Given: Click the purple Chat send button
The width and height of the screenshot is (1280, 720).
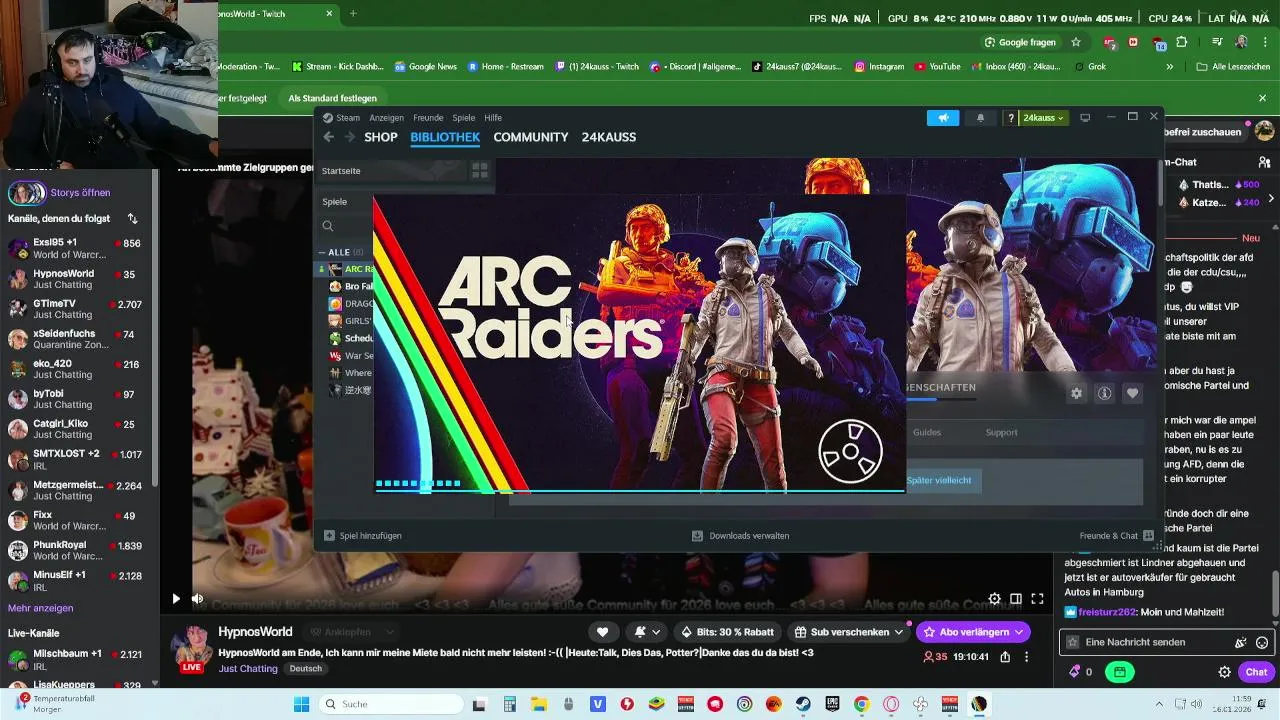Looking at the screenshot, I should (x=1256, y=672).
